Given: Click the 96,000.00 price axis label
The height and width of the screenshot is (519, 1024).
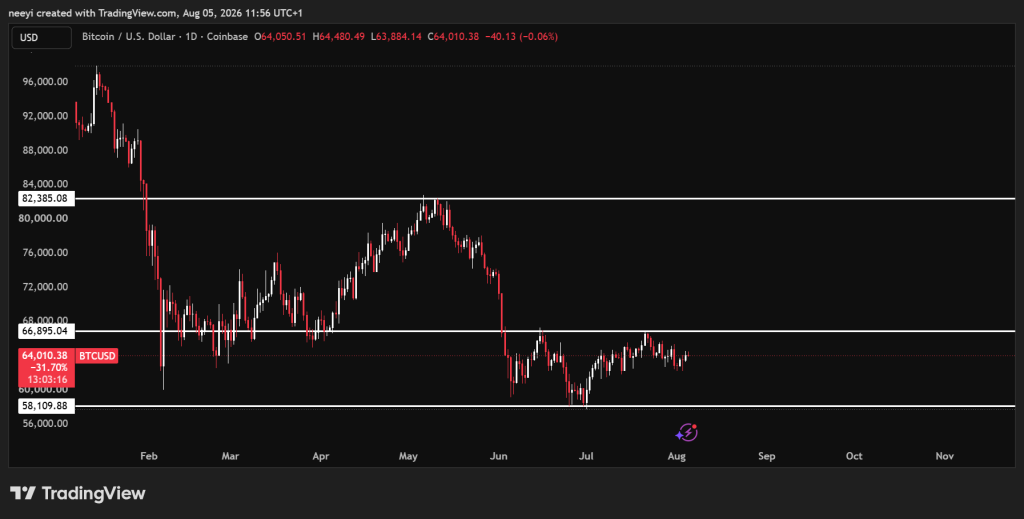Looking at the screenshot, I should (44, 82).
